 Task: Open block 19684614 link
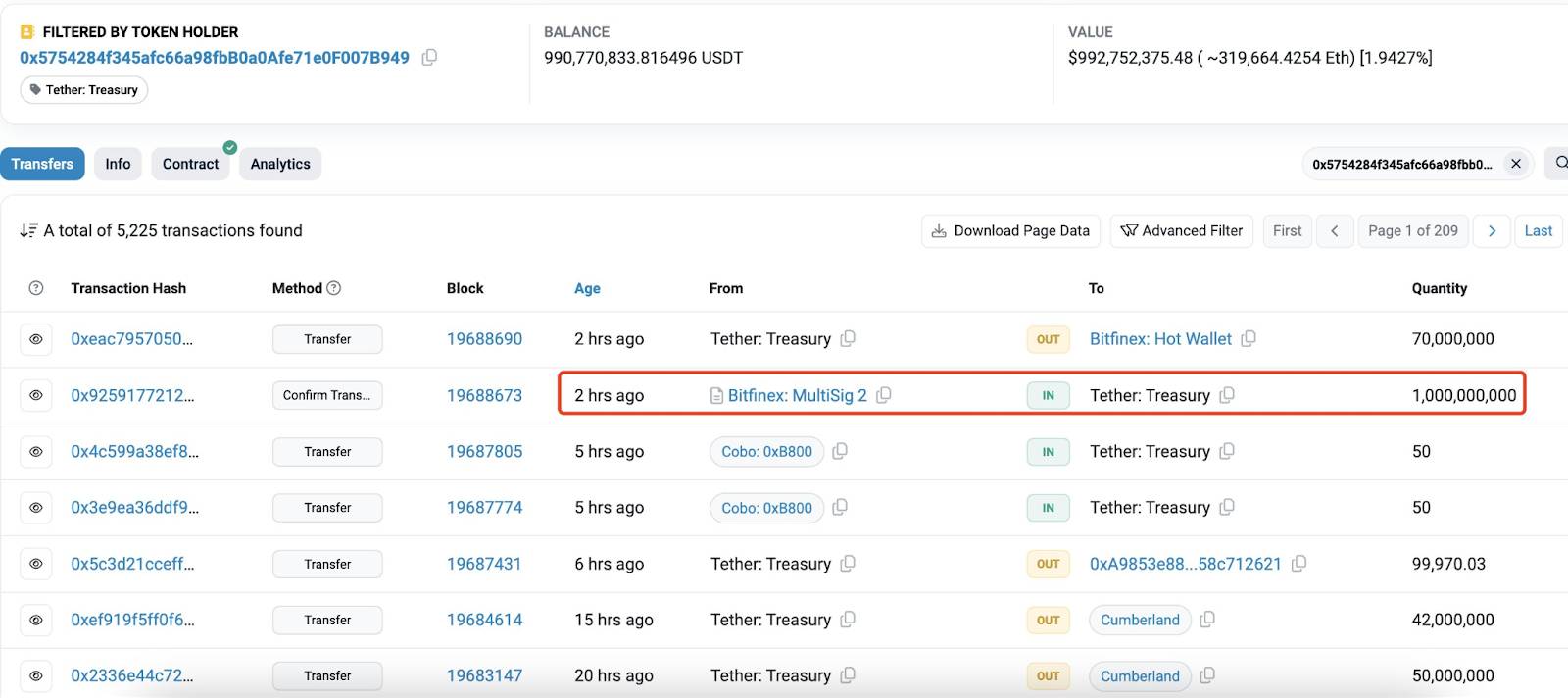(484, 620)
